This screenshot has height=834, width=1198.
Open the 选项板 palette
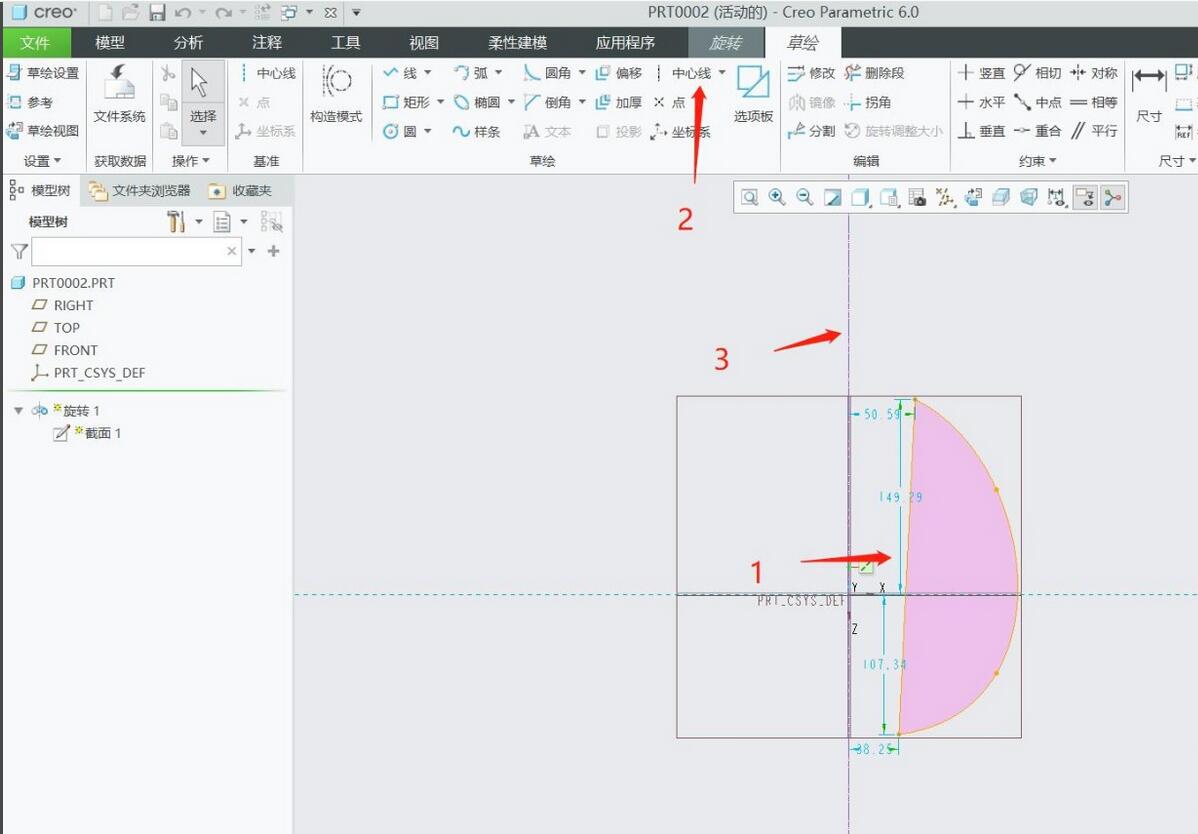[753, 94]
